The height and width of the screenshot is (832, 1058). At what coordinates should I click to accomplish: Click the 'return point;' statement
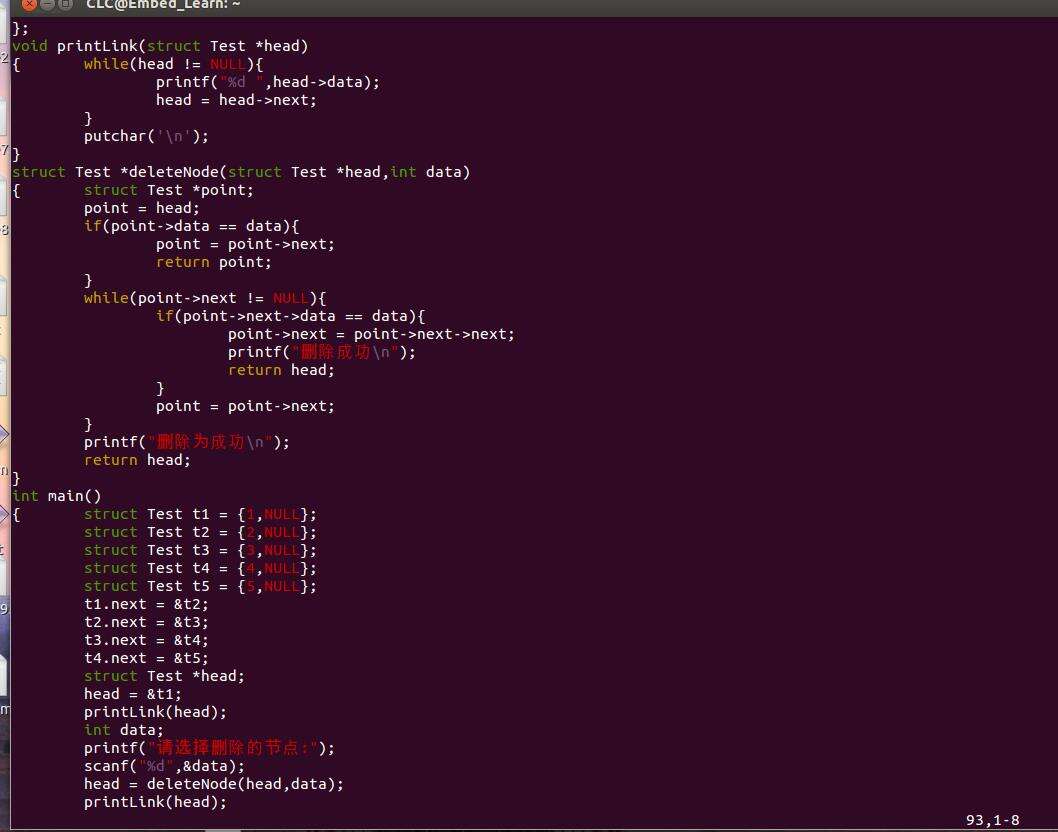click(x=213, y=262)
